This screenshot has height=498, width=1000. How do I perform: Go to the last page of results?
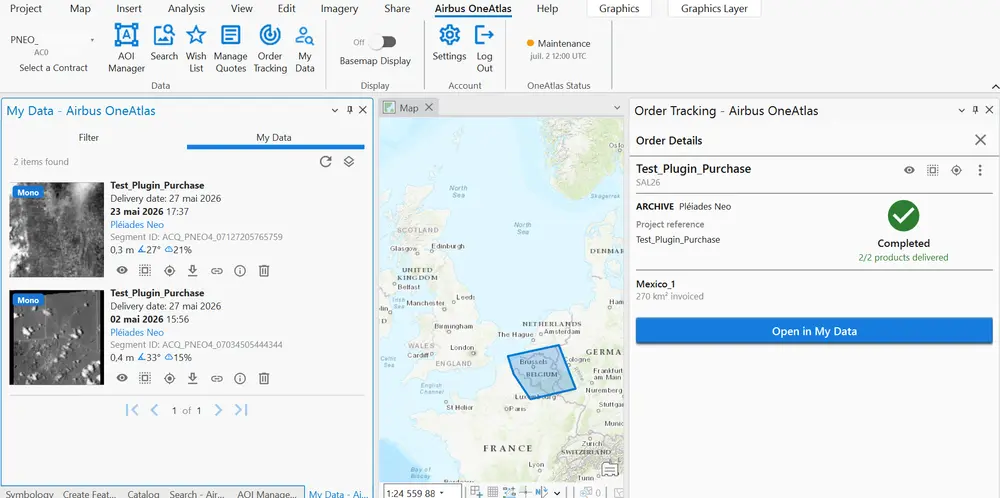(x=240, y=410)
